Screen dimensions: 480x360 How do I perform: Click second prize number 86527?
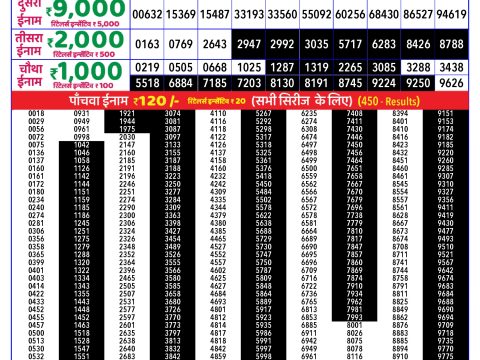click(x=418, y=15)
